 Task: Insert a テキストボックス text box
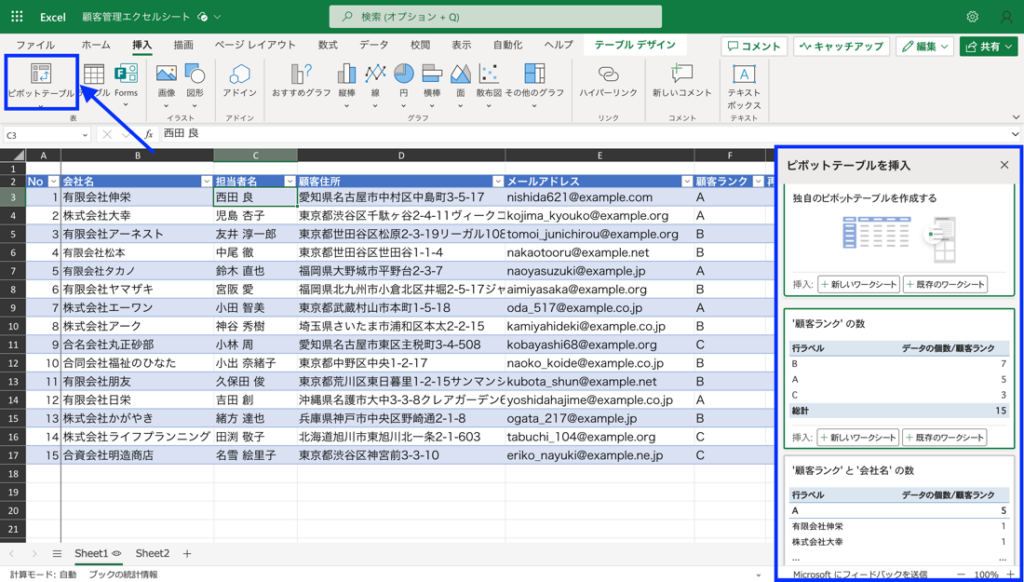[744, 74]
